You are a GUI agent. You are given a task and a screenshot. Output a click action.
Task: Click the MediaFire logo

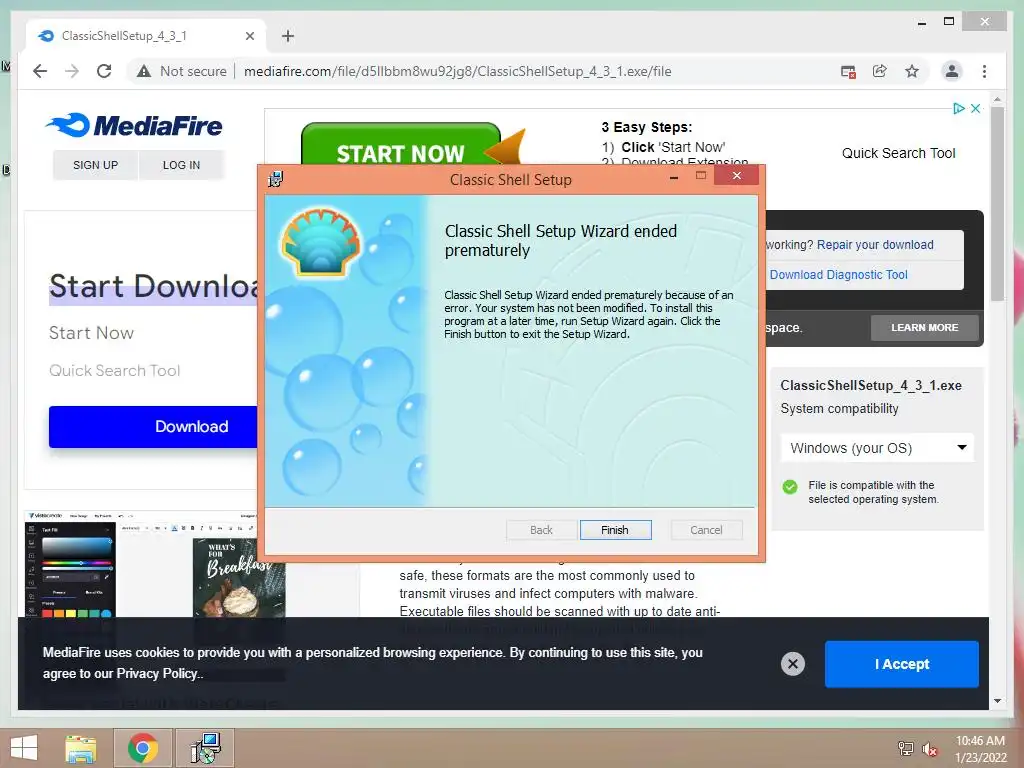point(135,125)
